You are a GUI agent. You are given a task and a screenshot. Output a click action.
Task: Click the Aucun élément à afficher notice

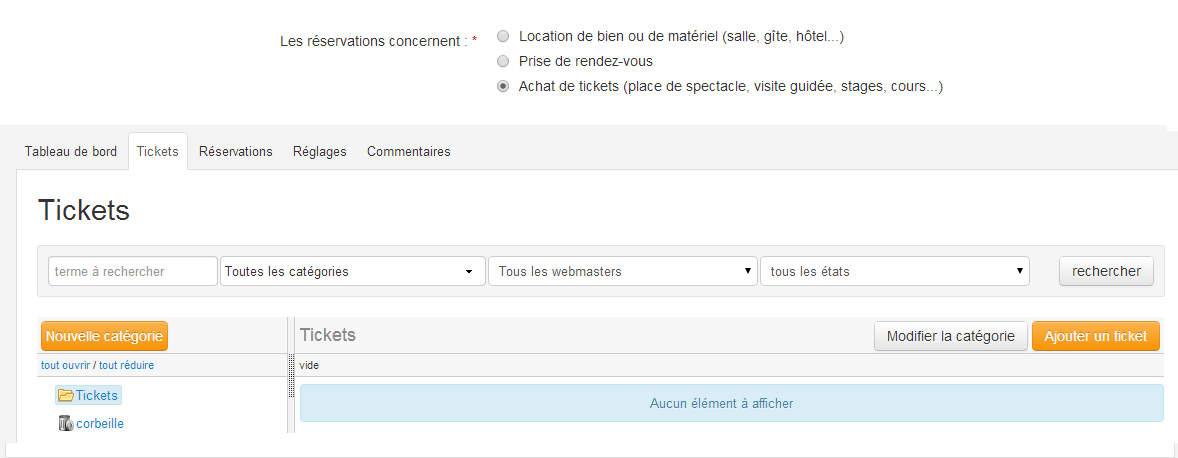click(732, 403)
